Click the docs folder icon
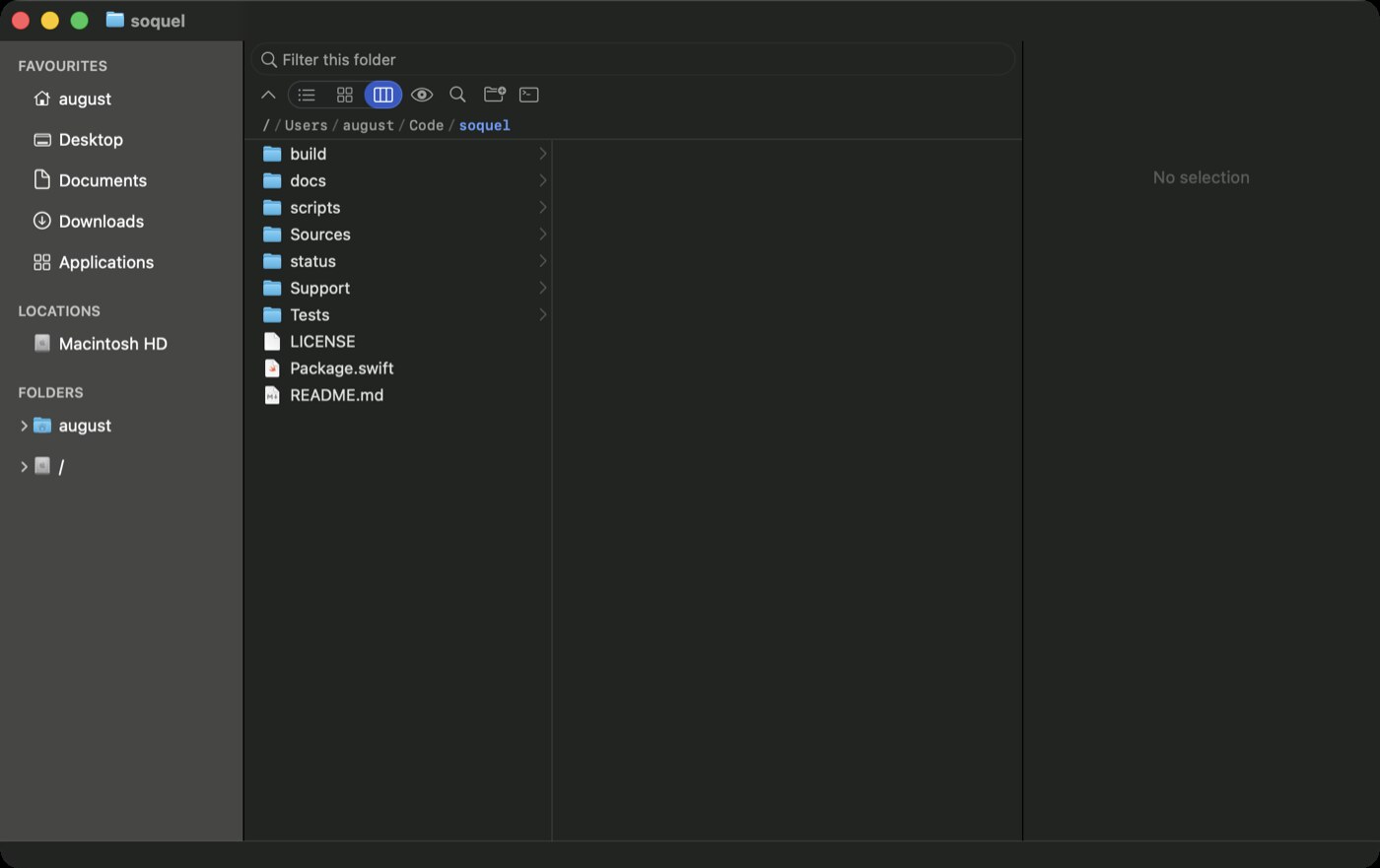 tap(272, 180)
